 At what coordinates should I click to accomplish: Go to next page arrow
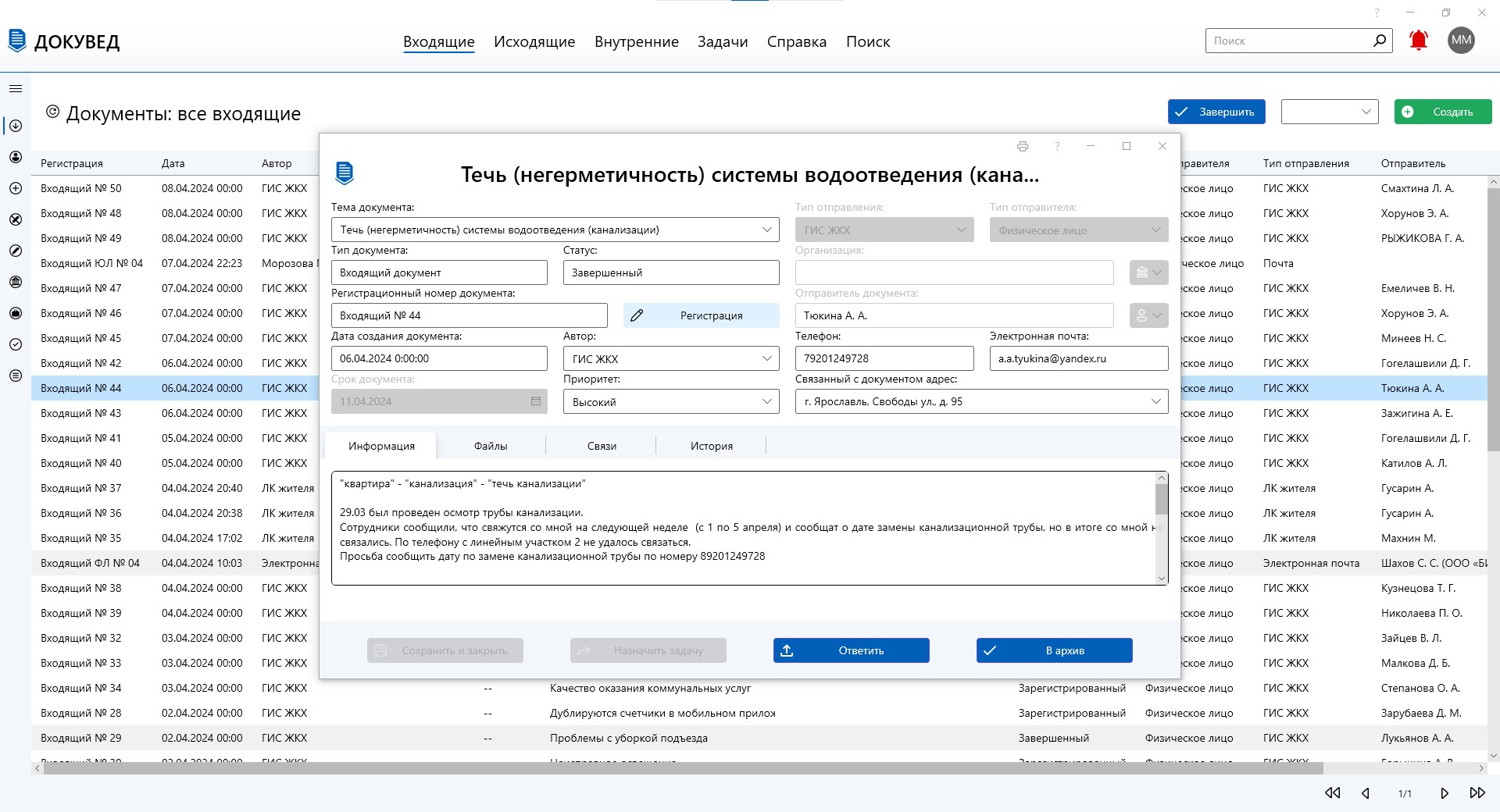coord(1445,792)
